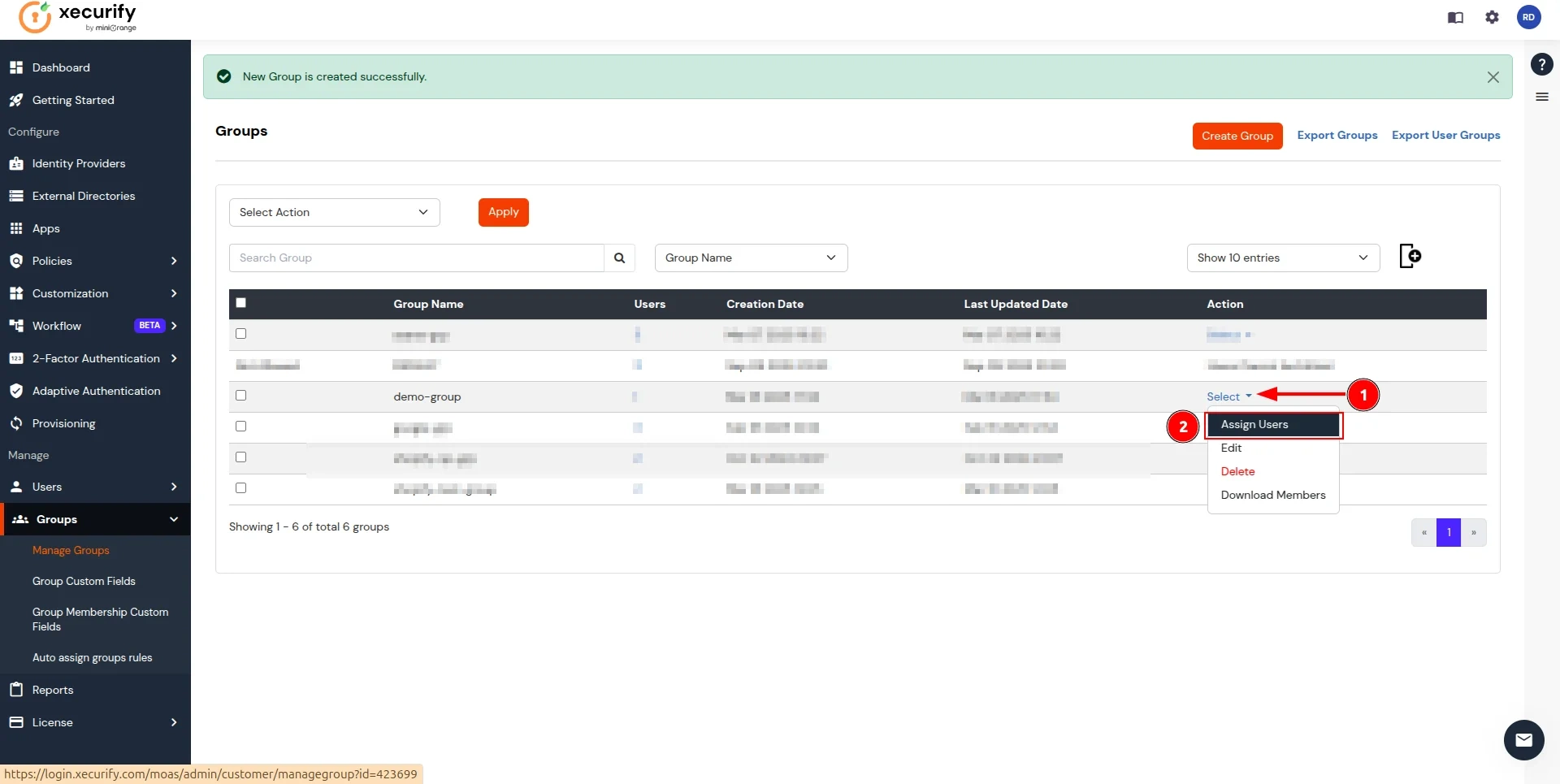This screenshot has height=784, width=1560.
Task: Click the Apps grid icon in sidebar
Action: point(16,228)
